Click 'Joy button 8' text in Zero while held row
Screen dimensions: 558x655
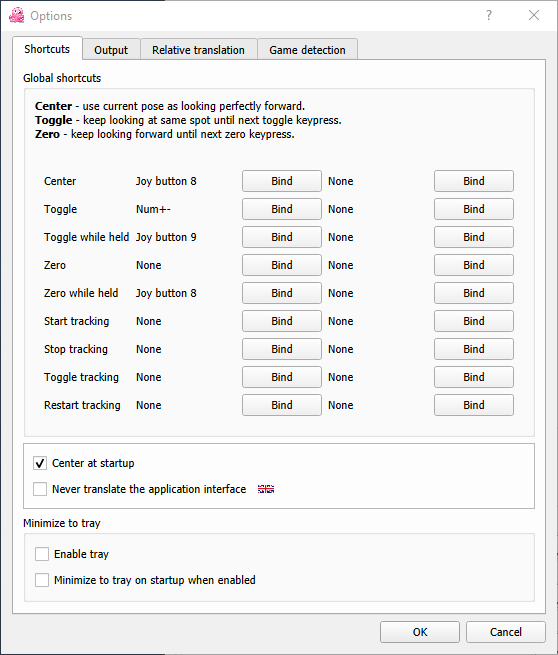coord(166,293)
